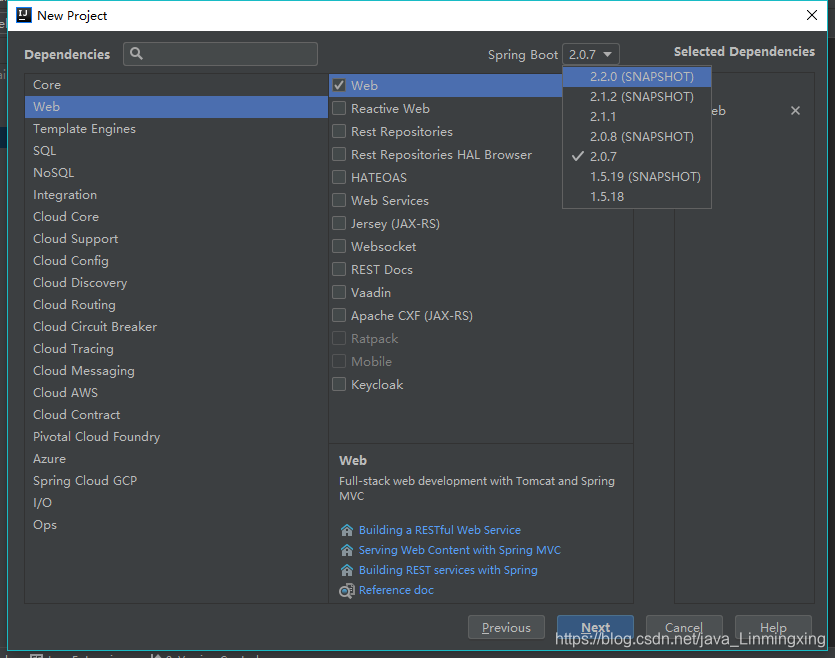The height and width of the screenshot is (658, 835).
Task: Click home icon beside Serving Web Content
Action: point(347,550)
